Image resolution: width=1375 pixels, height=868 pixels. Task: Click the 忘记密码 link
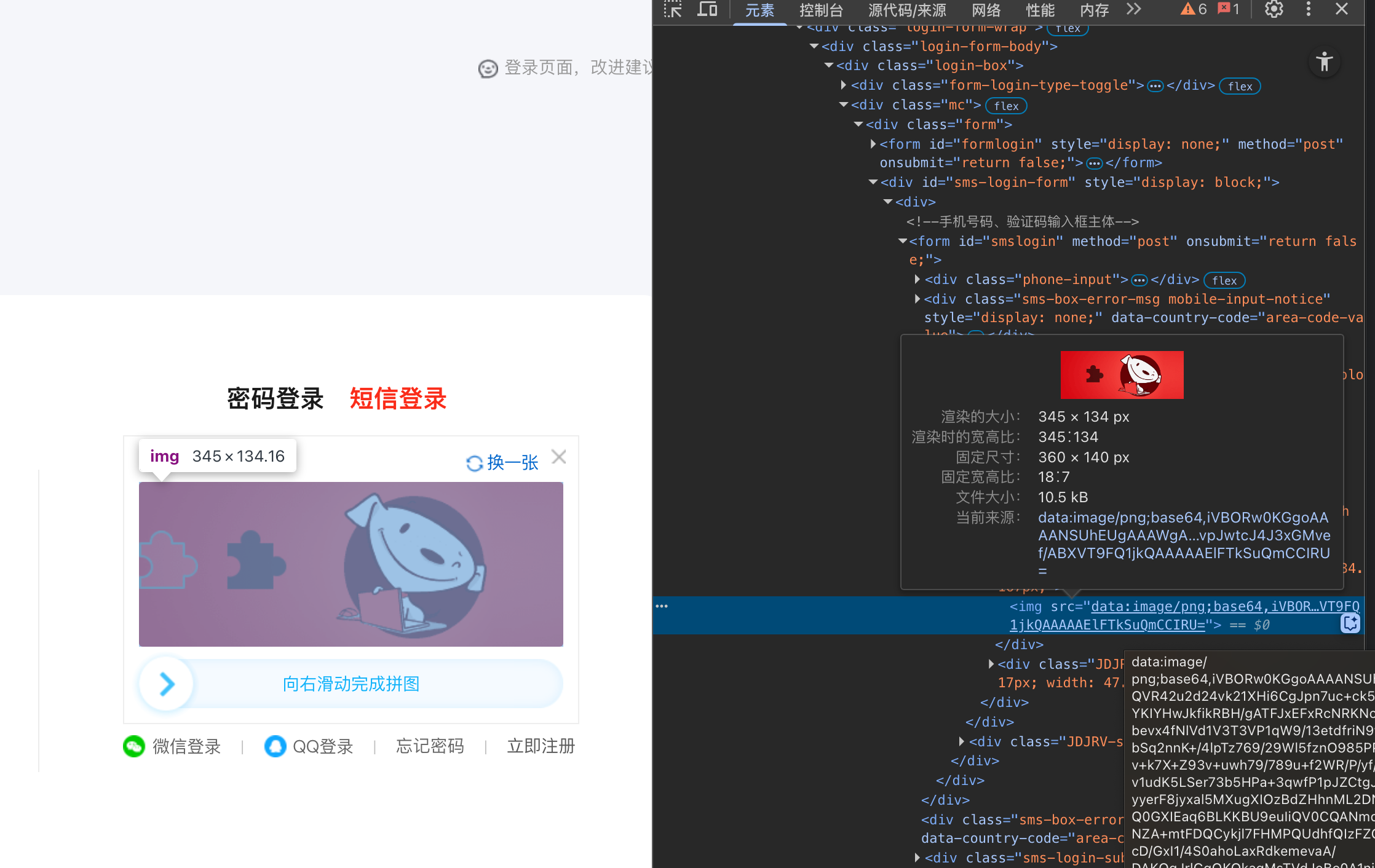click(430, 746)
